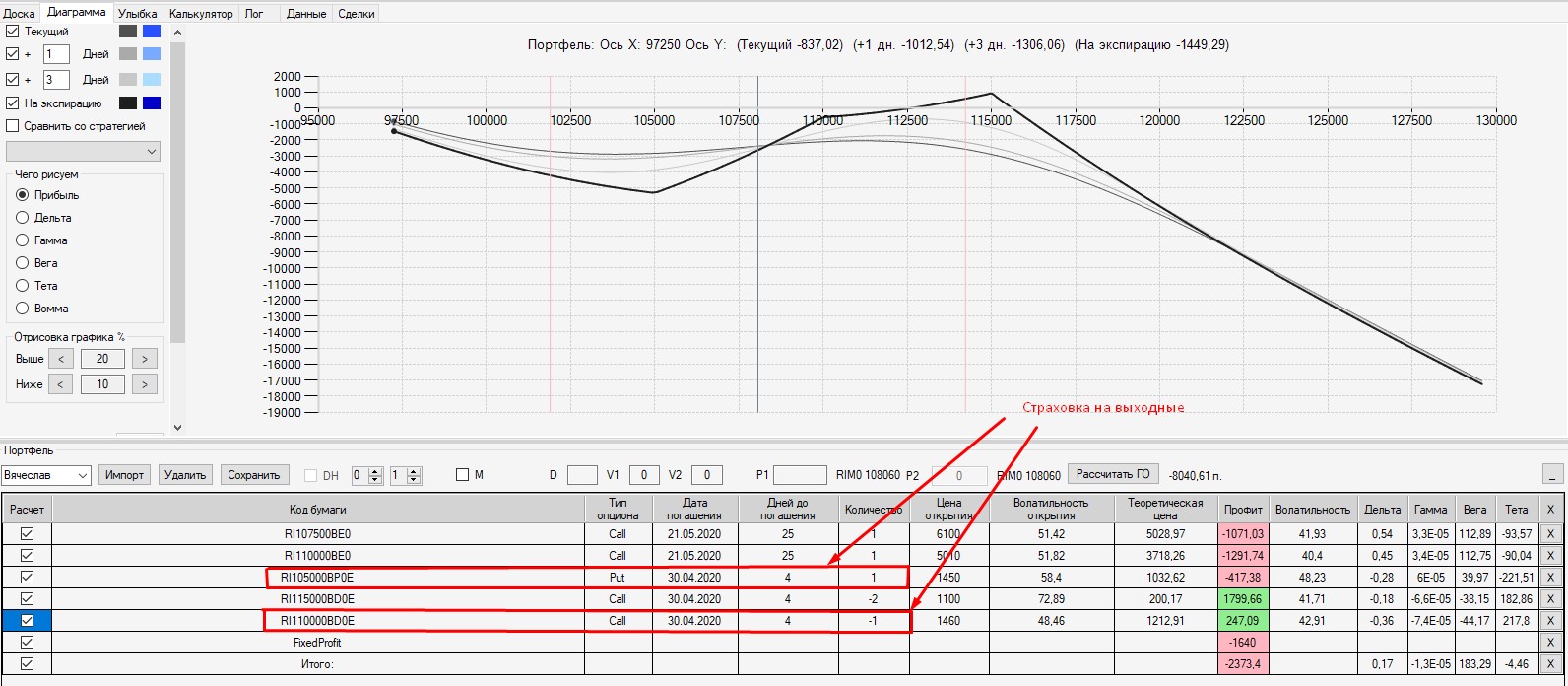Screen dimensions: 1568x686
Task: Click the D input field
Action: 583,475
